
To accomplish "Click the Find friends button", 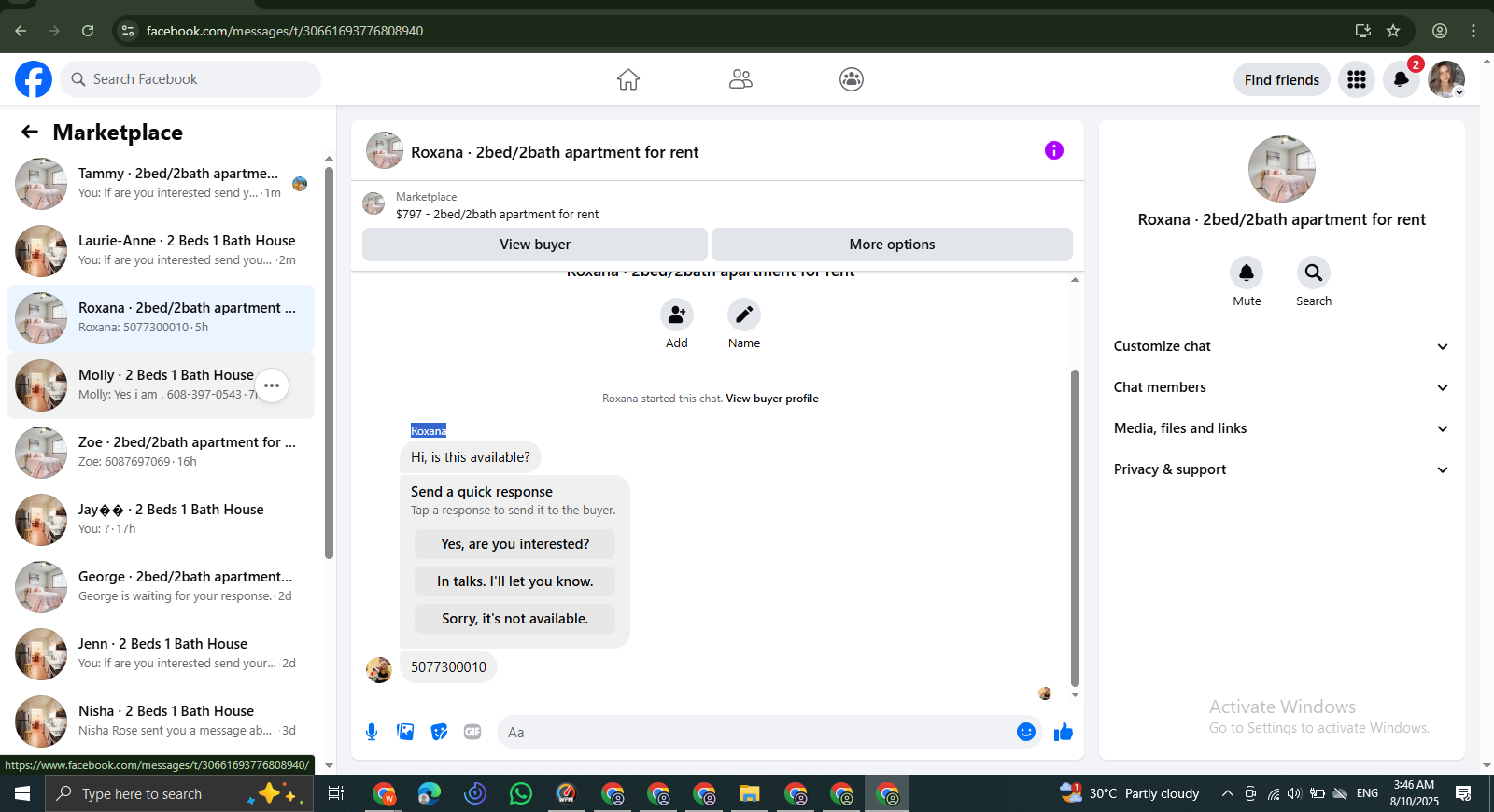I will pyautogui.click(x=1282, y=79).
